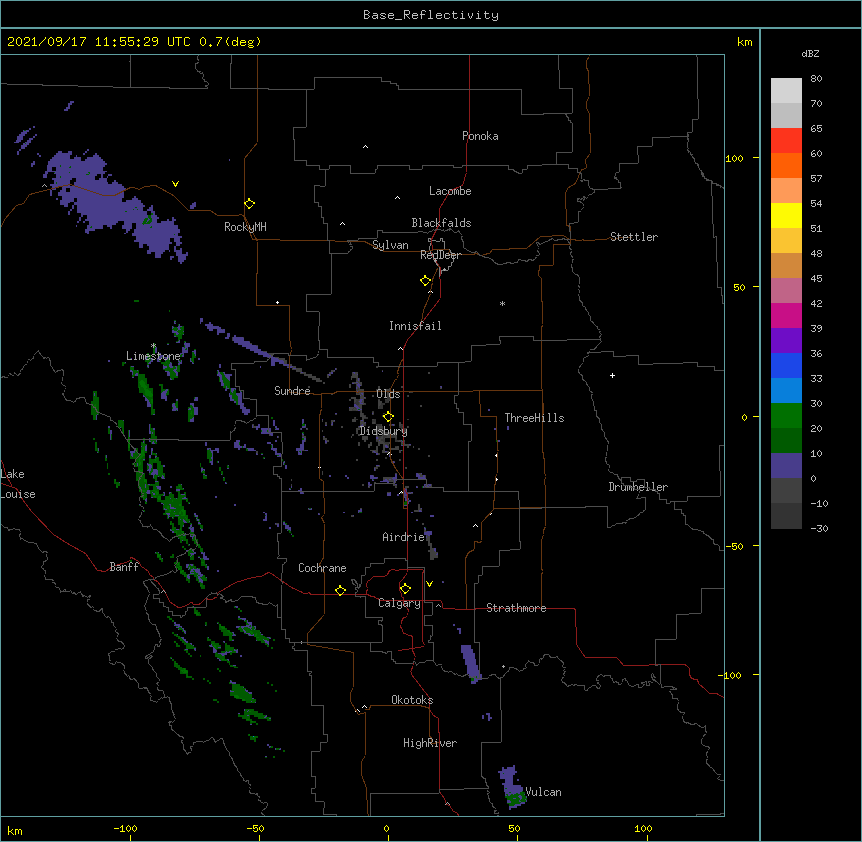The height and width of the screenshot is (842, 862).
Task: Click the yellow diamond marker below Cochrane
Action: (x=340, y=590)
